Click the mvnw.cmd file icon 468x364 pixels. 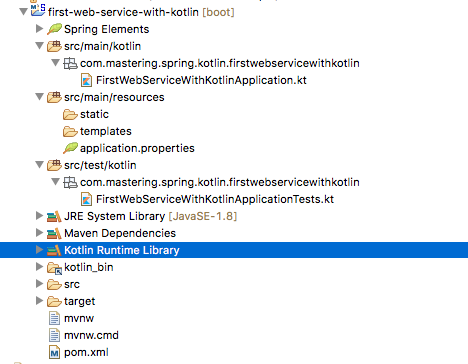pyautogui.click(x=54, y=335)
